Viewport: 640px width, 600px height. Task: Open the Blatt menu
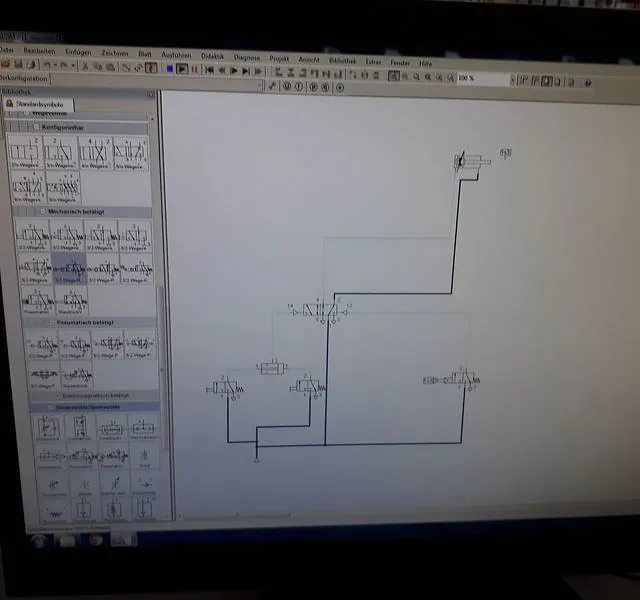pyautogui.click(x=144, y=54)
